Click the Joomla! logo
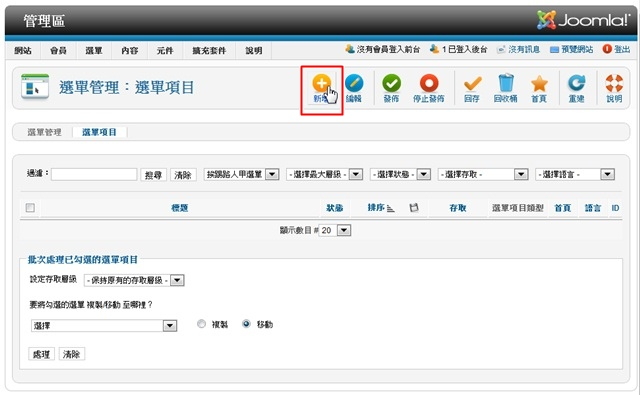640x395 pixels. (584, 20)
